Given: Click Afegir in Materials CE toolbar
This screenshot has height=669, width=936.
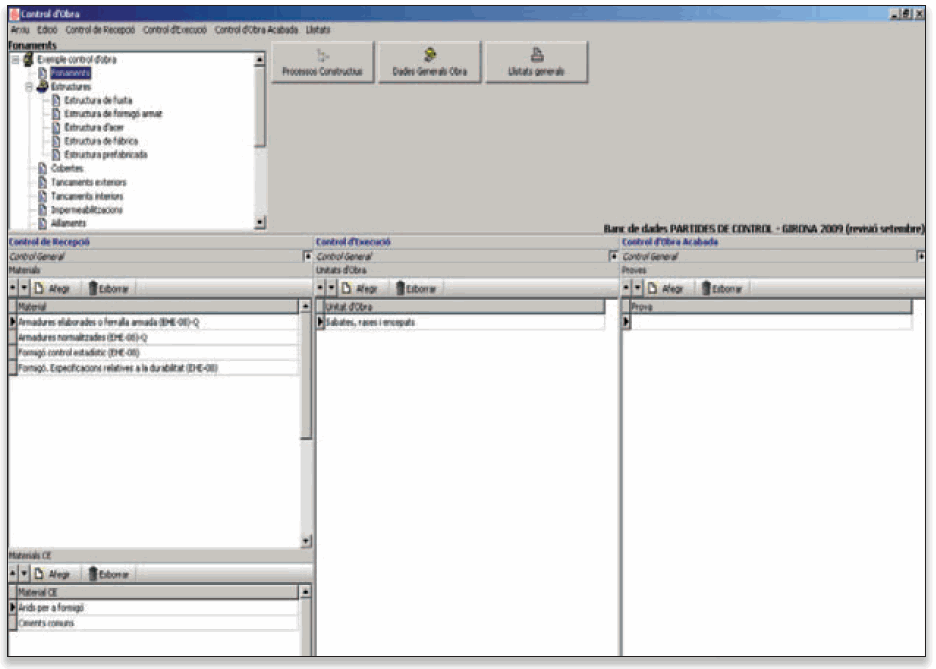Looking at the screenshot, I should (54, 574).
